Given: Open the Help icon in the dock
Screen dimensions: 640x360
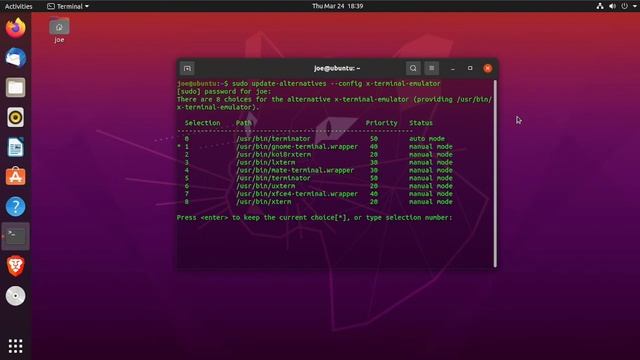Looking at the screenshot, I should point(16,207).
